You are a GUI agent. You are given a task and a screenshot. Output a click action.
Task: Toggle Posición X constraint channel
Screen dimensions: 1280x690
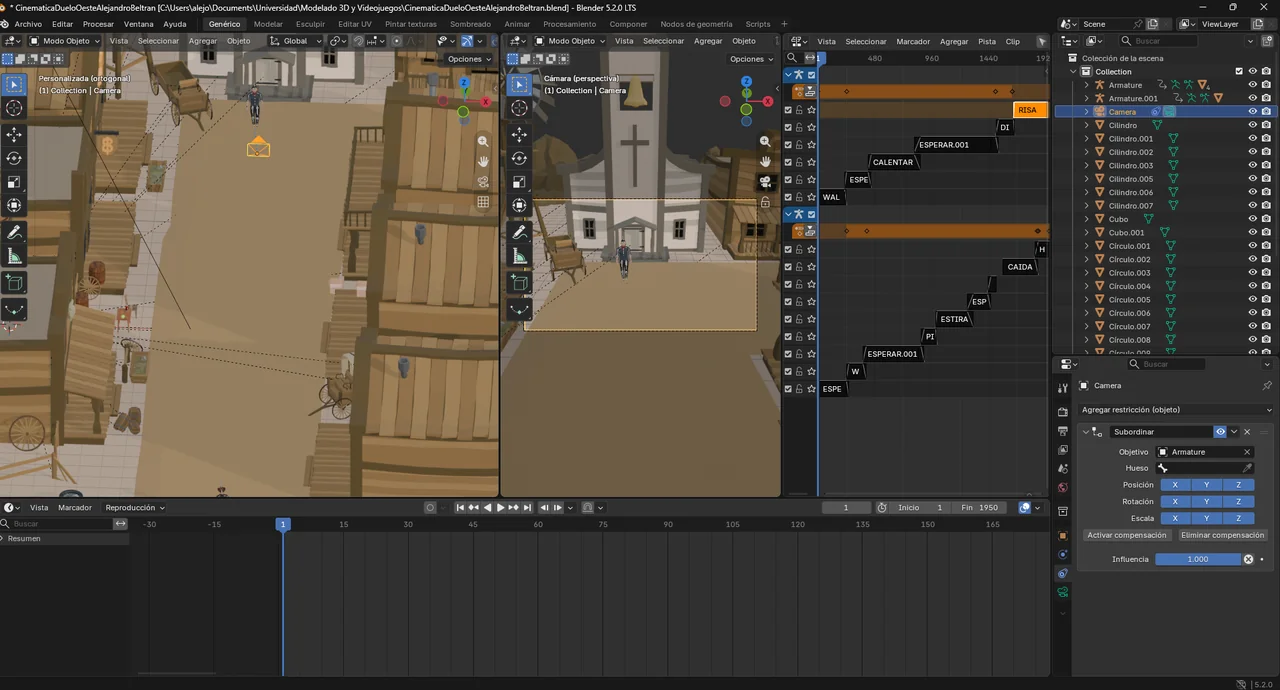coord(1175,485)
